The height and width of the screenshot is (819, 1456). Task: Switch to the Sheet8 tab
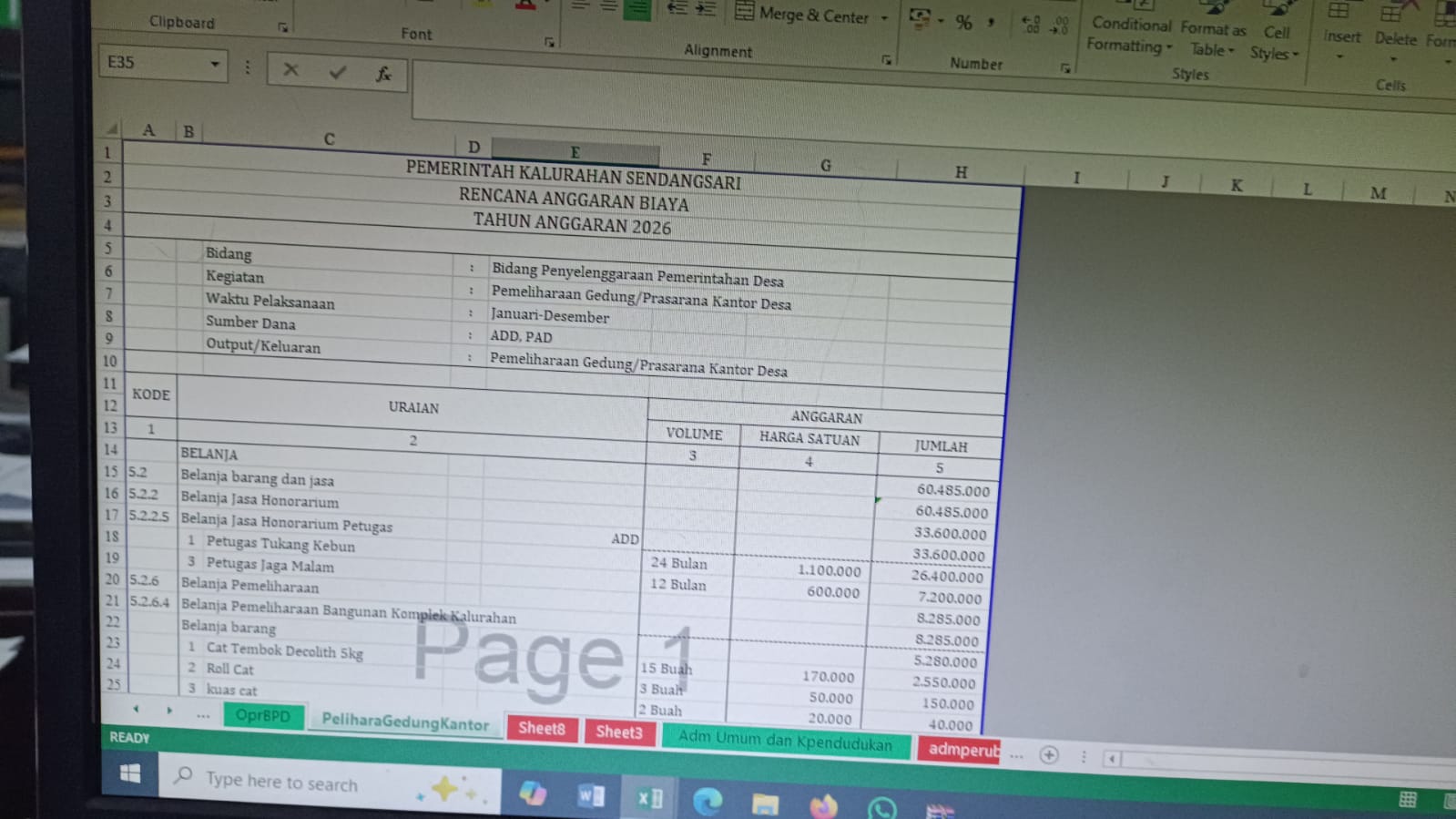[x=542, y=728]
